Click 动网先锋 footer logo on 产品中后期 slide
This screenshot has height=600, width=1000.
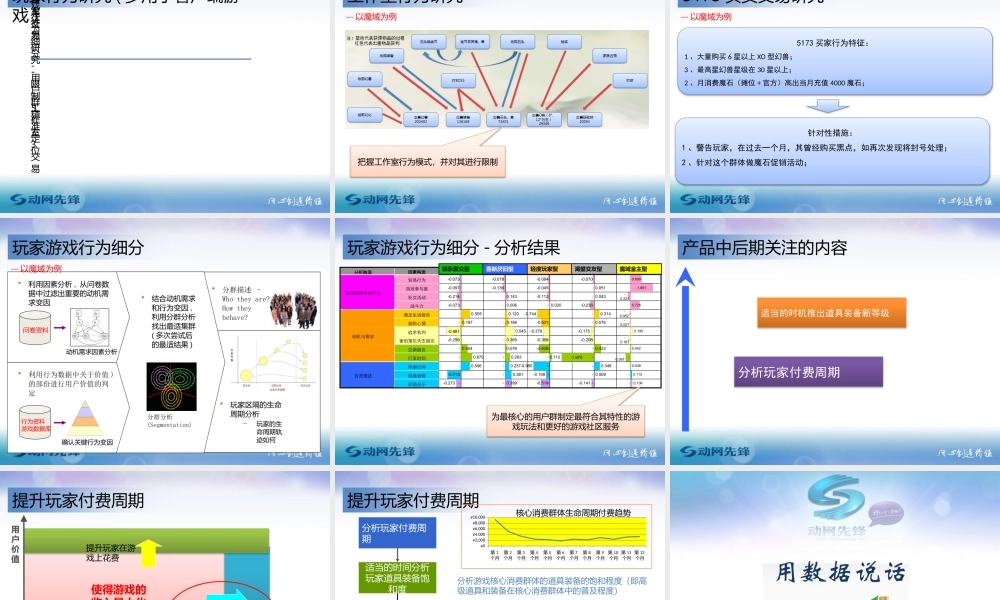point(716,451)
